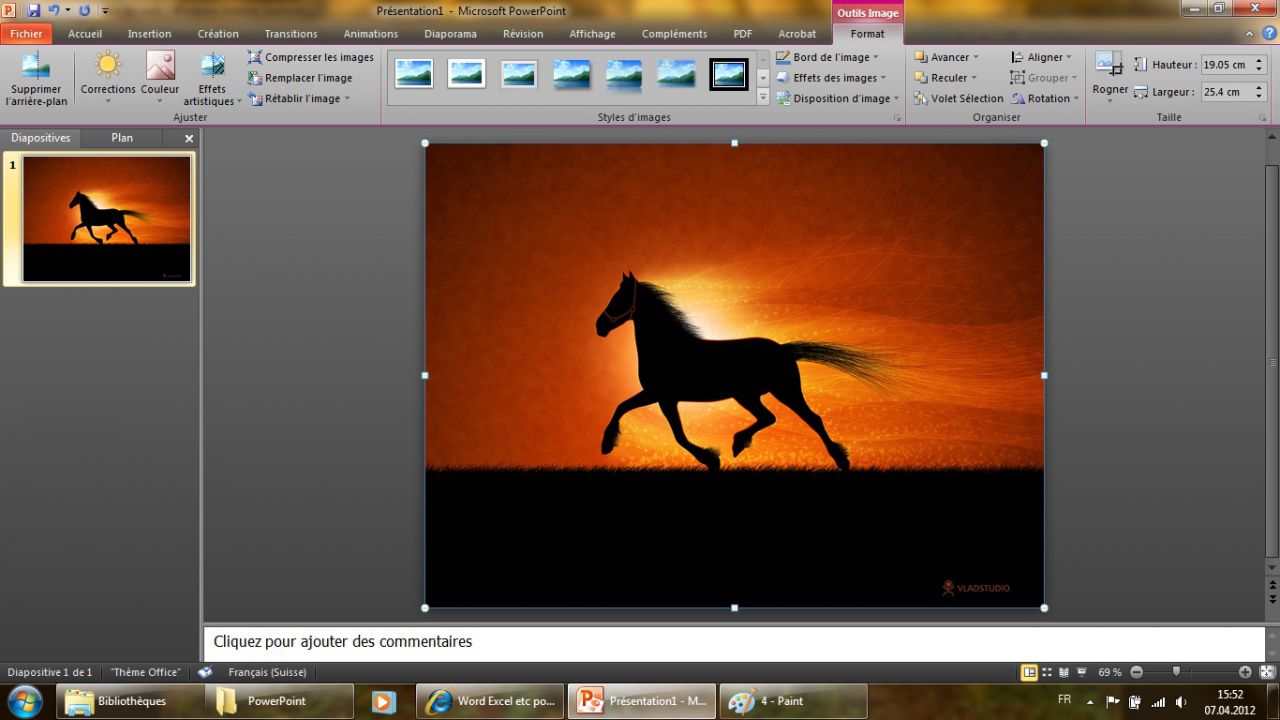
Task: Open Effets artistiques gallery
Action: point(212,66)
